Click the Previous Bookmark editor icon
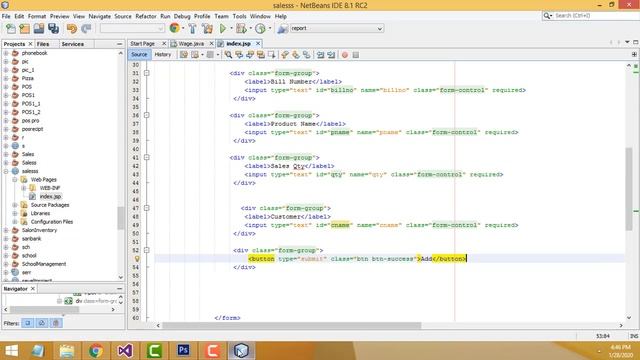 (x=285, y=55)
